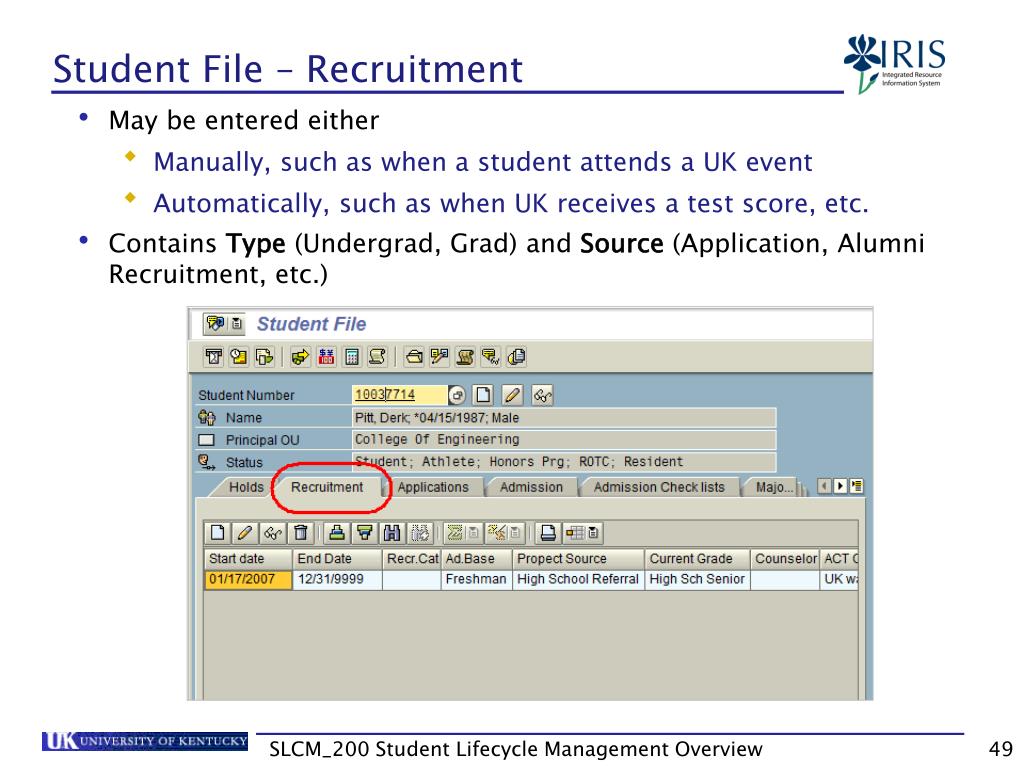Screen dimensions: 1024x768
Task: Click the subtotals icon in grid toolbar
Action: (498, 533)
